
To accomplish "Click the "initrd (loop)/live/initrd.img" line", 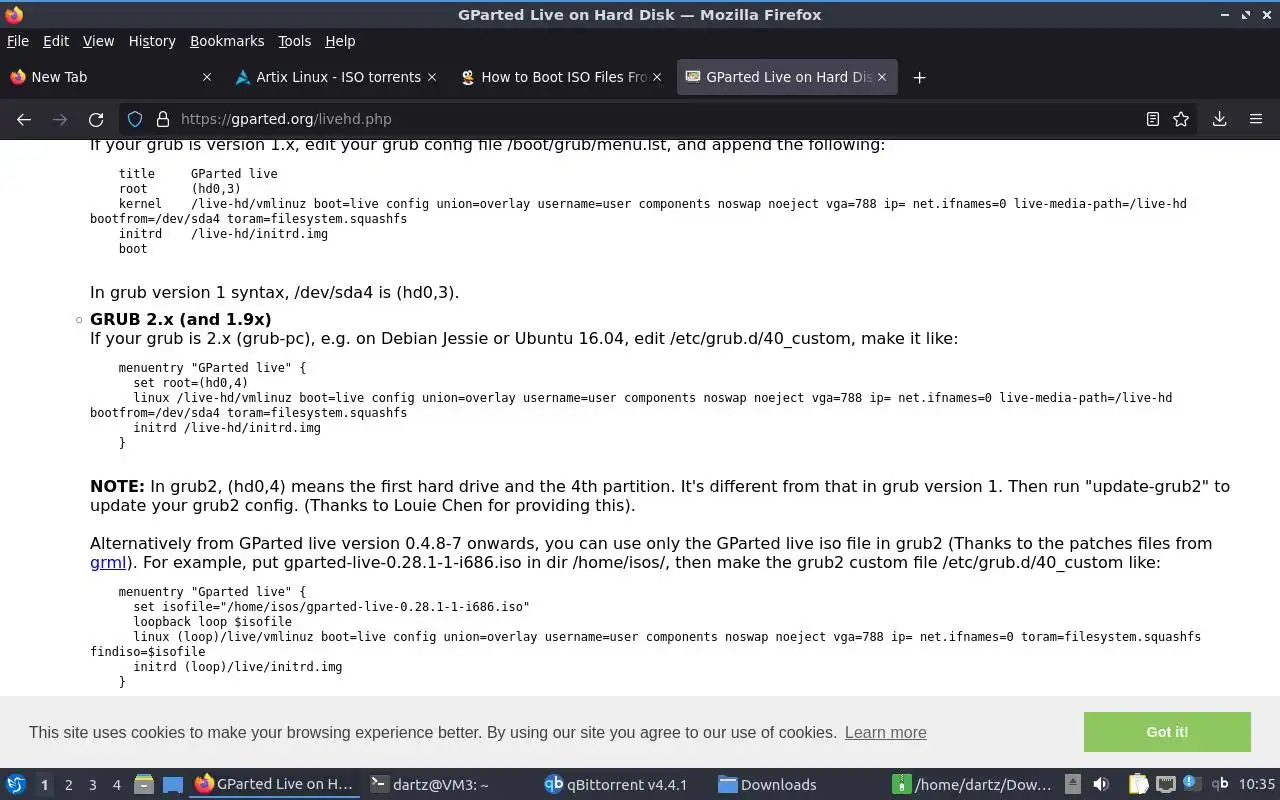I will [x=237, y=666].
